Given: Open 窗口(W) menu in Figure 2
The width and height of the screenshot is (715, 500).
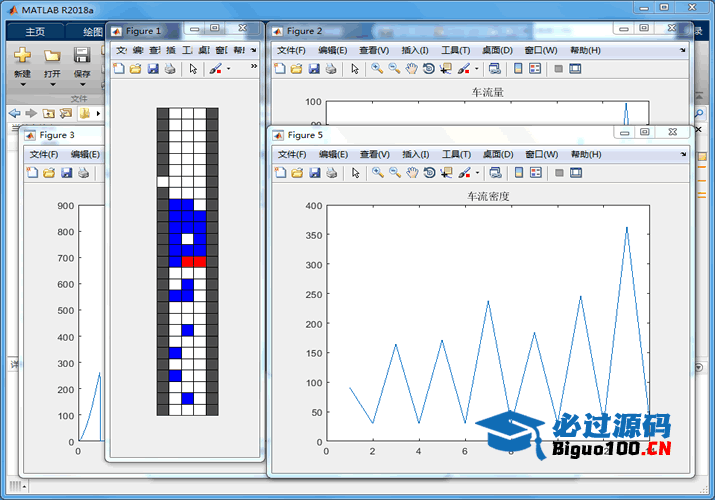Looking at the screenshot, I should coord(541,50).
